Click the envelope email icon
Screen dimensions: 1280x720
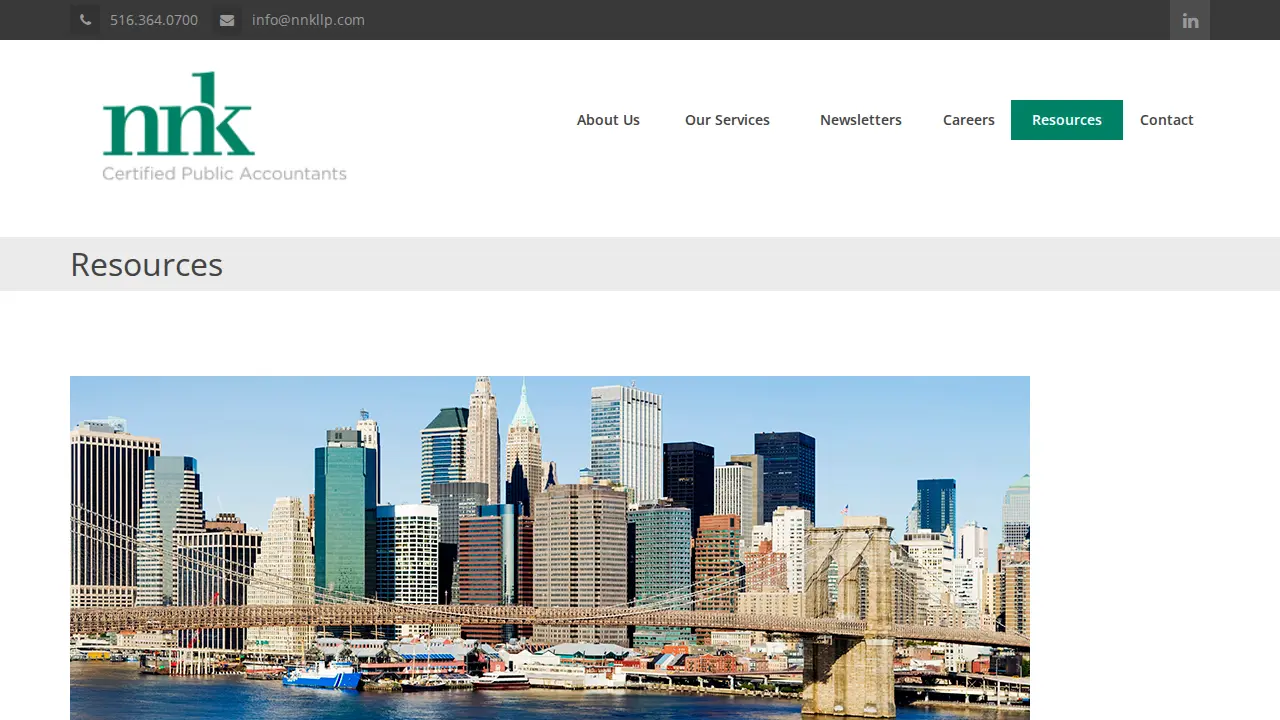(227, 20)
